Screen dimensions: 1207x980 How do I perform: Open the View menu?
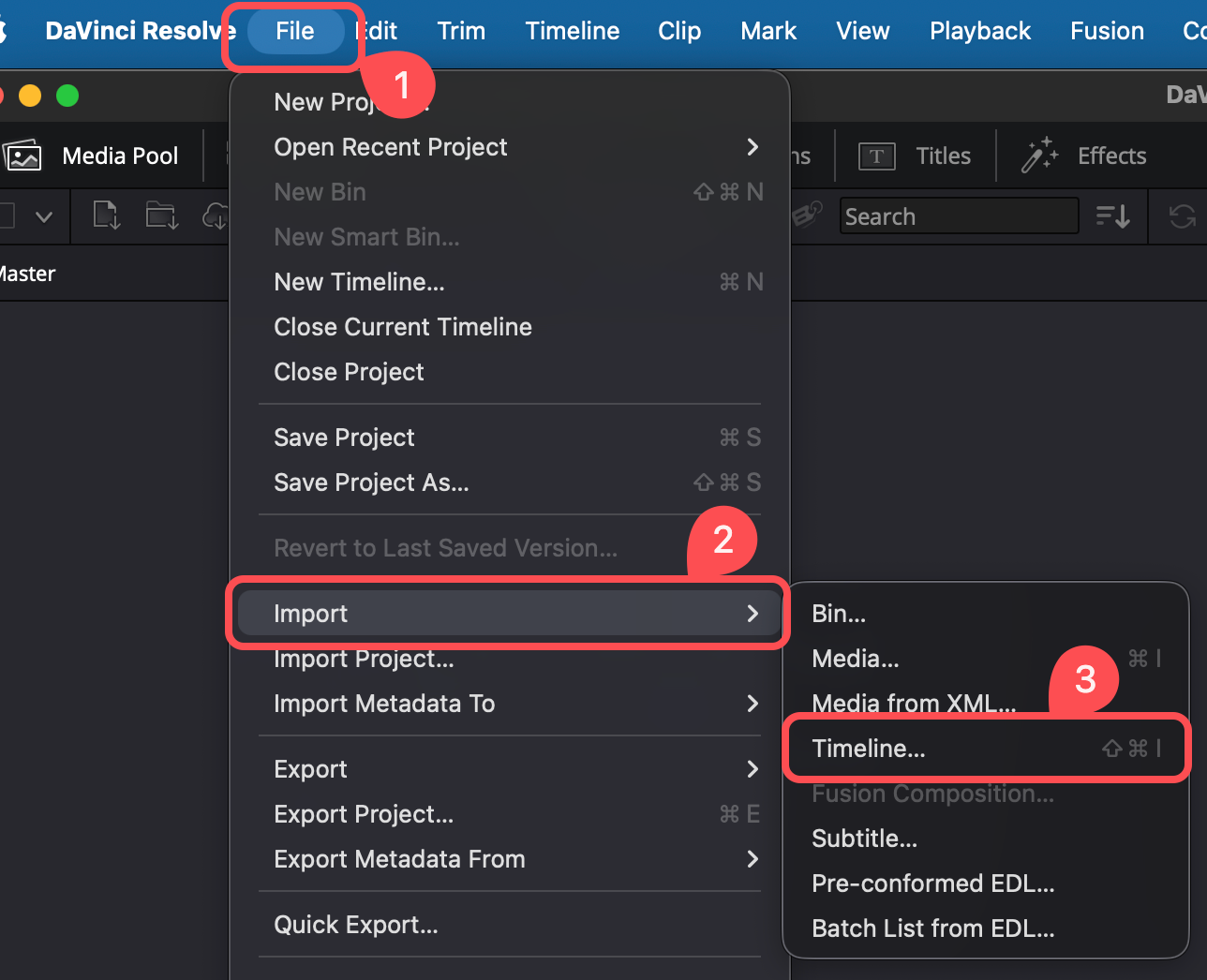click(863, 31)
